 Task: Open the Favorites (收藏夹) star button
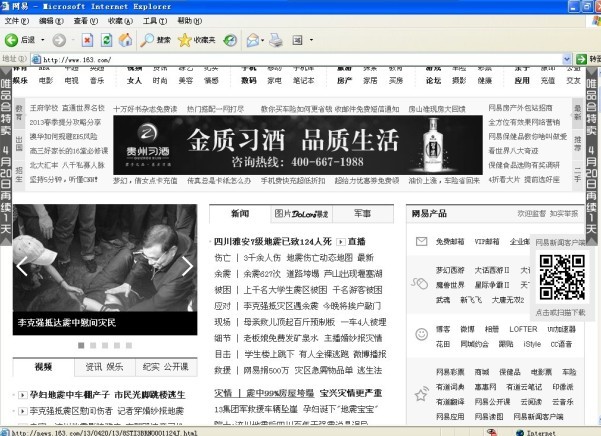(x=196, y=40)
